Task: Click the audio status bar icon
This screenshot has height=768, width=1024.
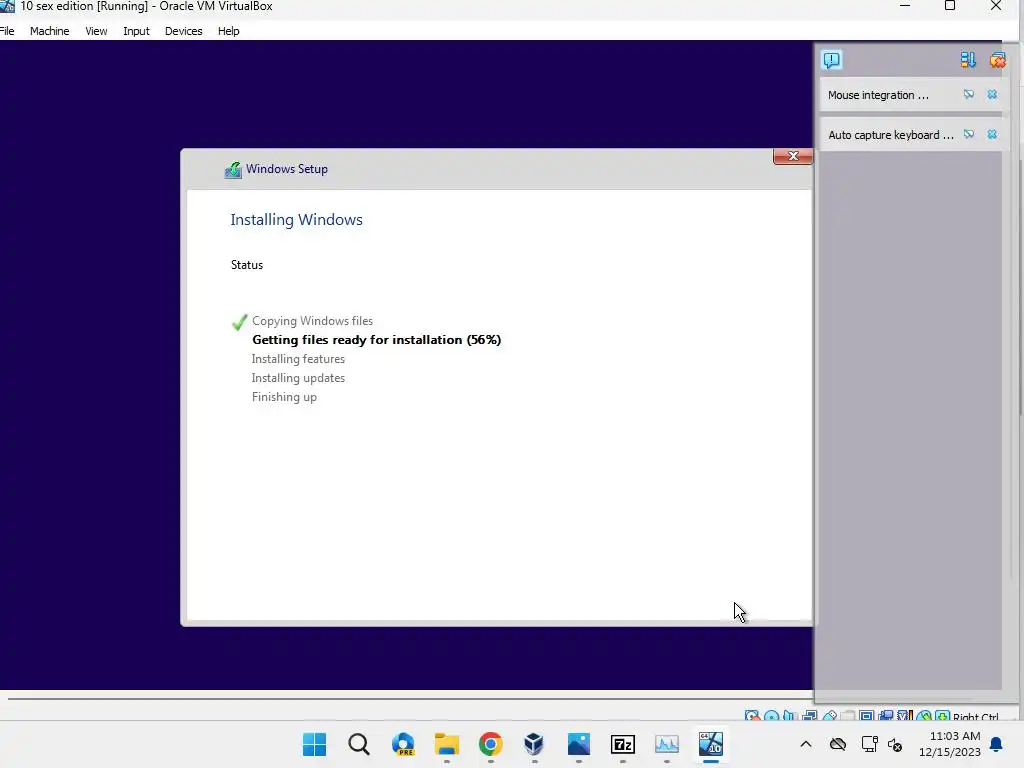Action: click(x=790, y=716)
